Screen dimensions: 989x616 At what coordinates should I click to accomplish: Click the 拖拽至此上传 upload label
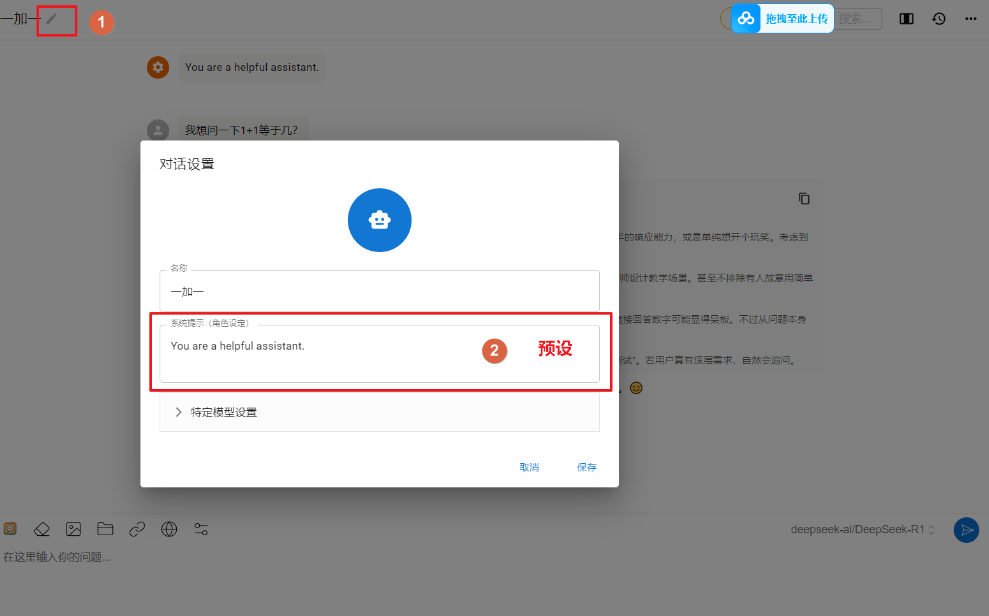pyautogui.click(x=797, y=19)
